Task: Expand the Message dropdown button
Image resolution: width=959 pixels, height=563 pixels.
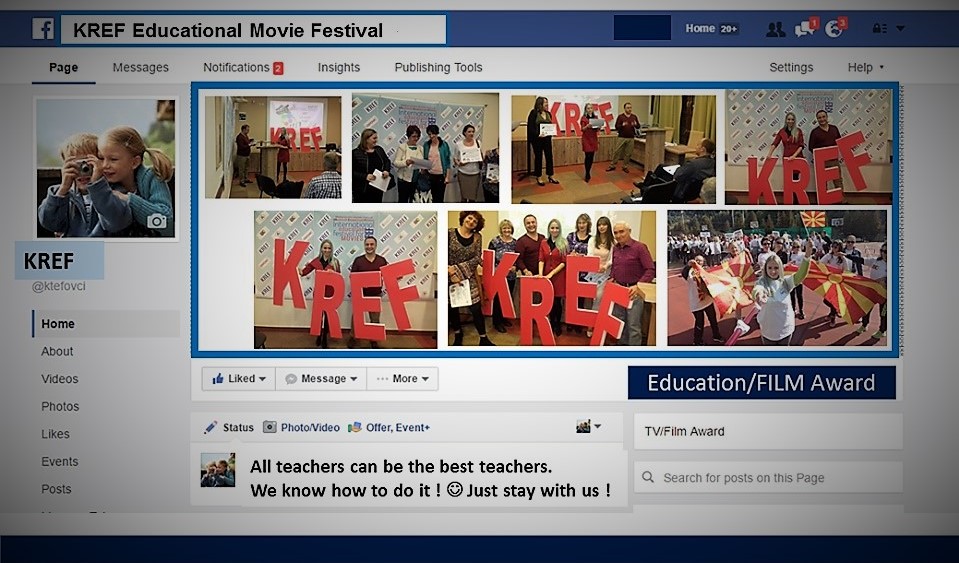Action: click(321, 379)
